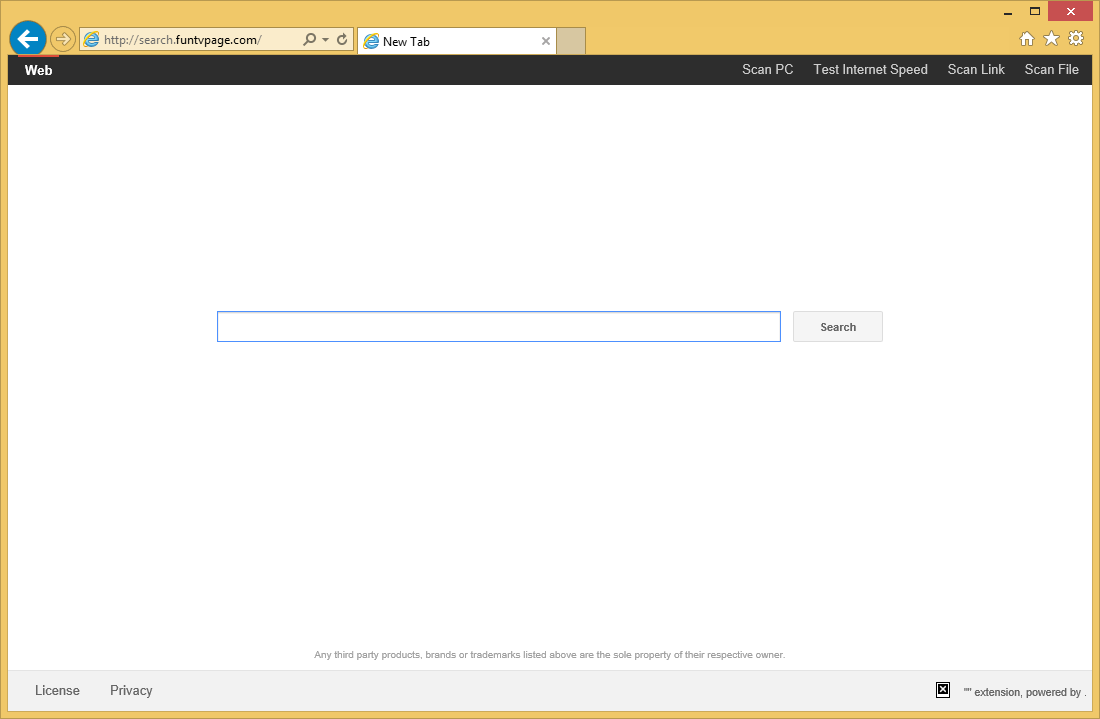Click Test Internet Speed
Viewport: 1100px width, 719px height.
pos(870,69)
